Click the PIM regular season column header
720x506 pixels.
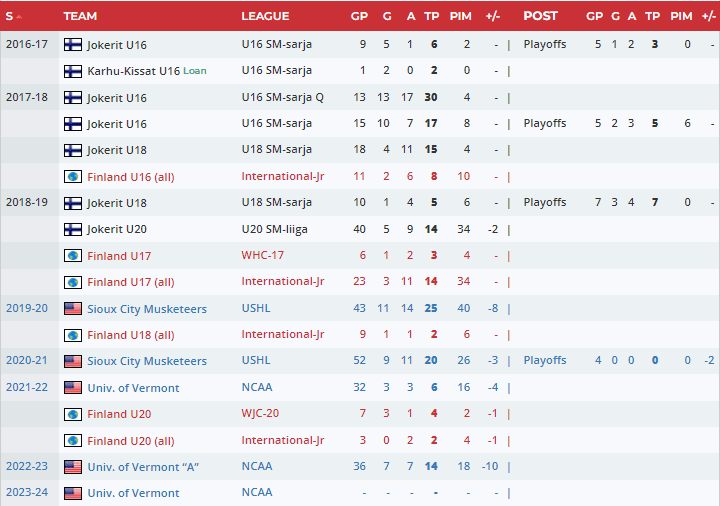(460, 16)
